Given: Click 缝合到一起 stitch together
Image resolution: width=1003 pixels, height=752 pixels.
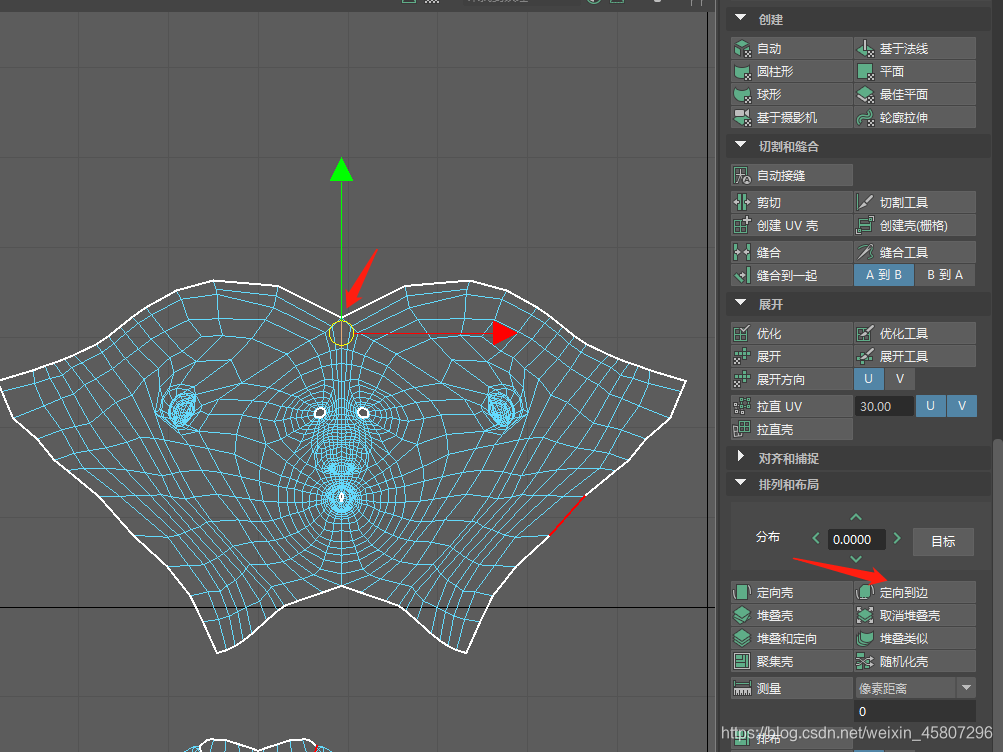Looking at the screenshot, I should (792, 276).
